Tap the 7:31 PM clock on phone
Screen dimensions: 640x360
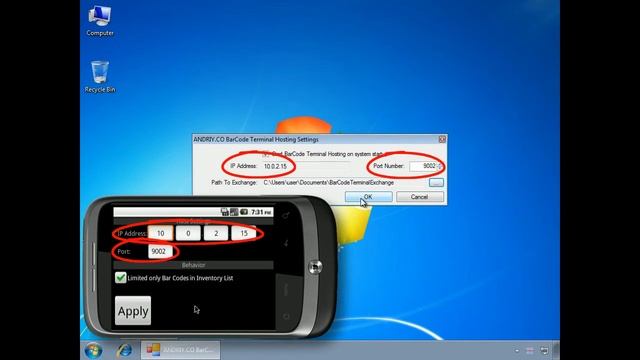tap(261, 212)
